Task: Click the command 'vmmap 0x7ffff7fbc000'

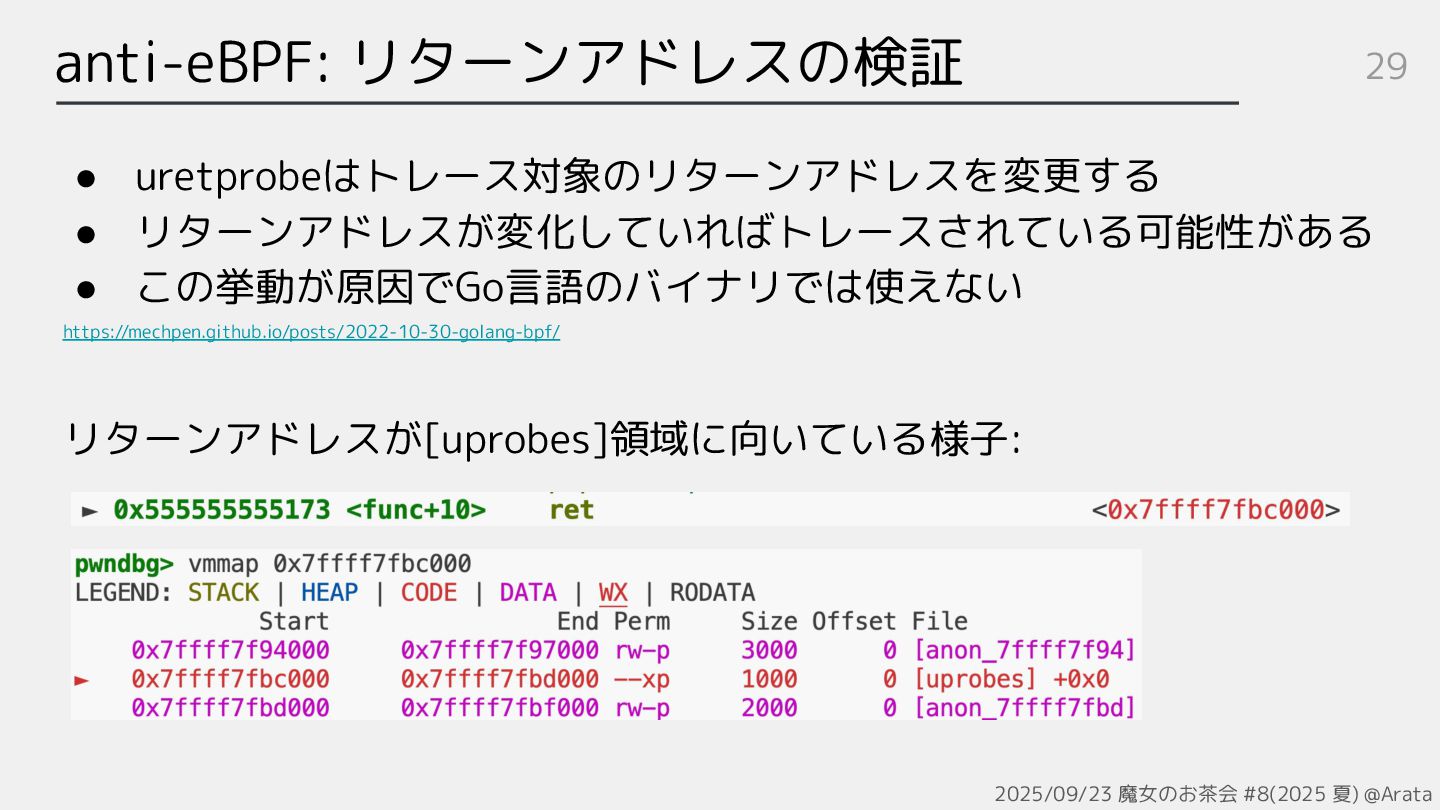Action: (329, 564)
